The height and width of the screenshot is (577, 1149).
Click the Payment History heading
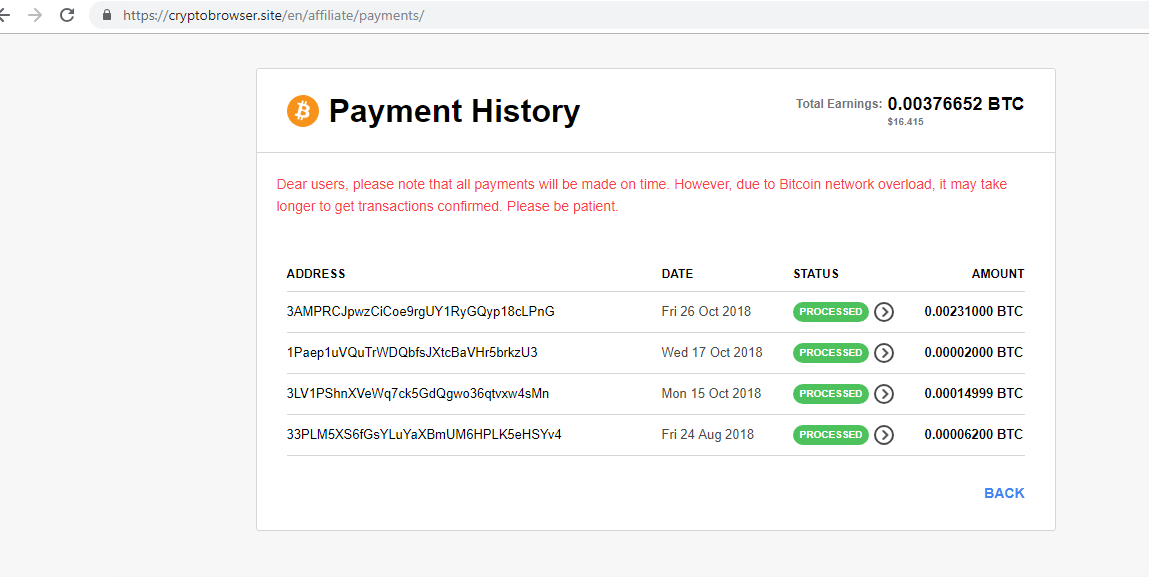pos(454,111)
